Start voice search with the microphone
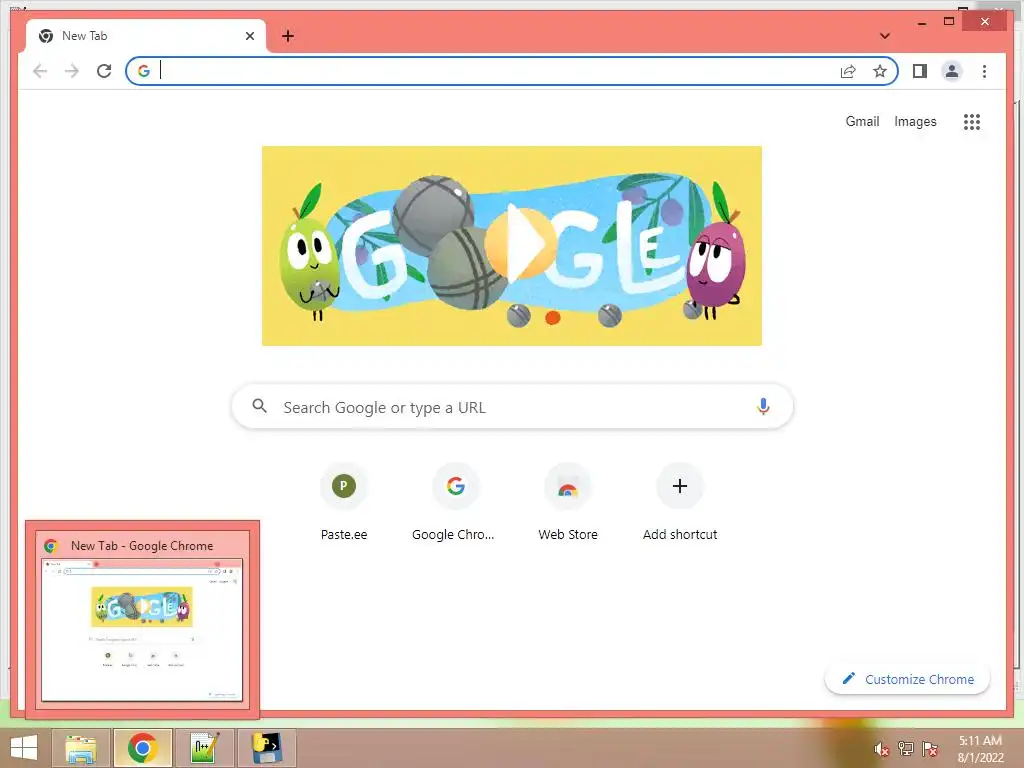This screenshot has height=768, width=1024. tap(763, 406)
